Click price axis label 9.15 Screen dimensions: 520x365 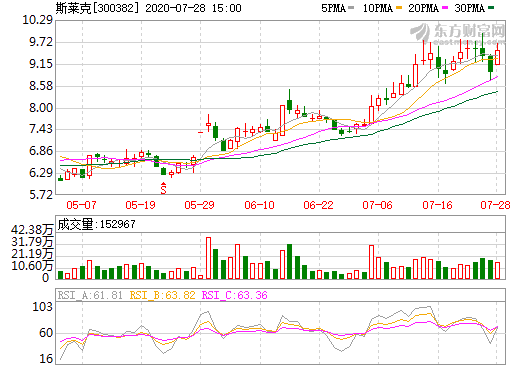point(41,64)
